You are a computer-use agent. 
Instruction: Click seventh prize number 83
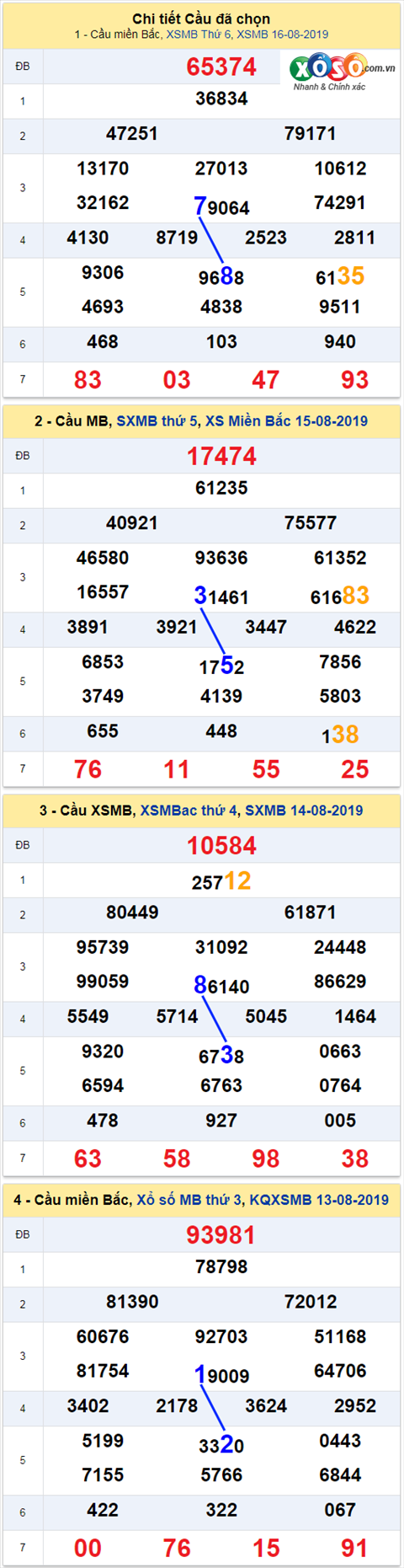tap(88, 380)
